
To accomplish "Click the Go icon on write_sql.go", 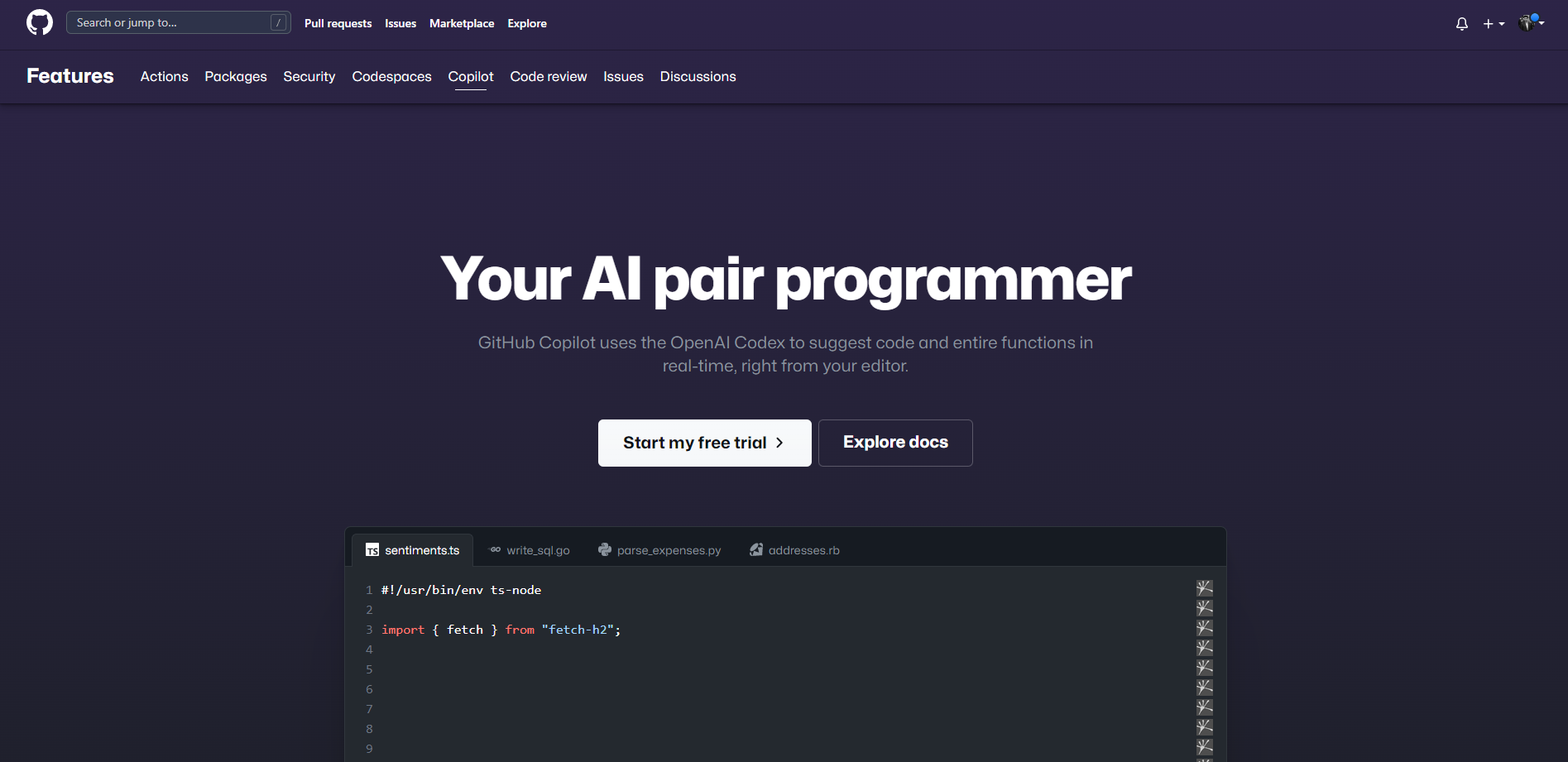I will click(x=495, y=549).
